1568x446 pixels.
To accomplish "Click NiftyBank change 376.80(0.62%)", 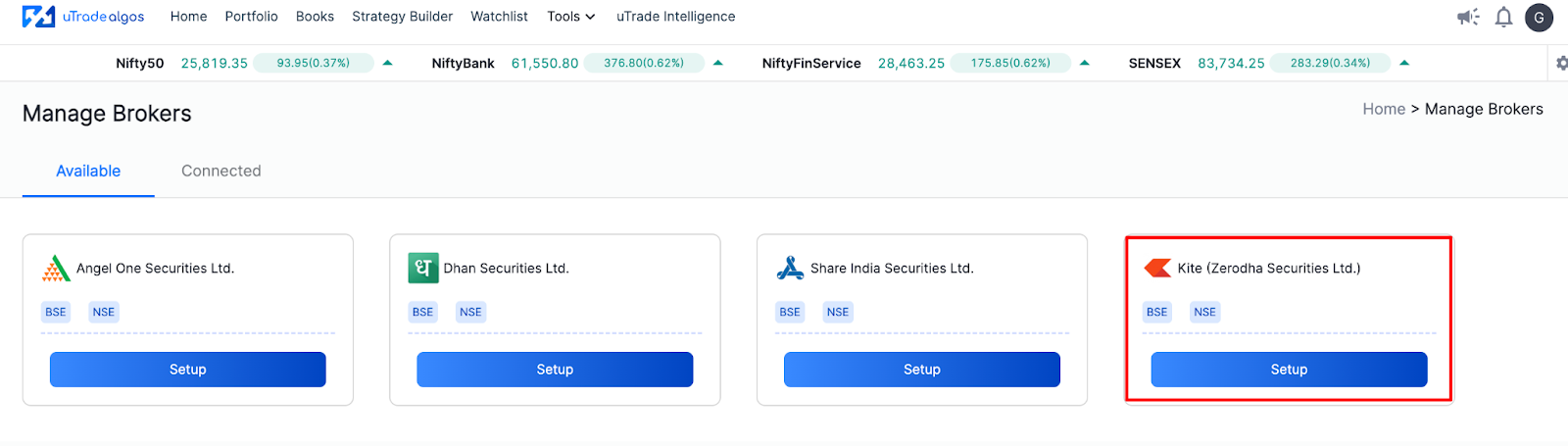I will tap(644, 63).
